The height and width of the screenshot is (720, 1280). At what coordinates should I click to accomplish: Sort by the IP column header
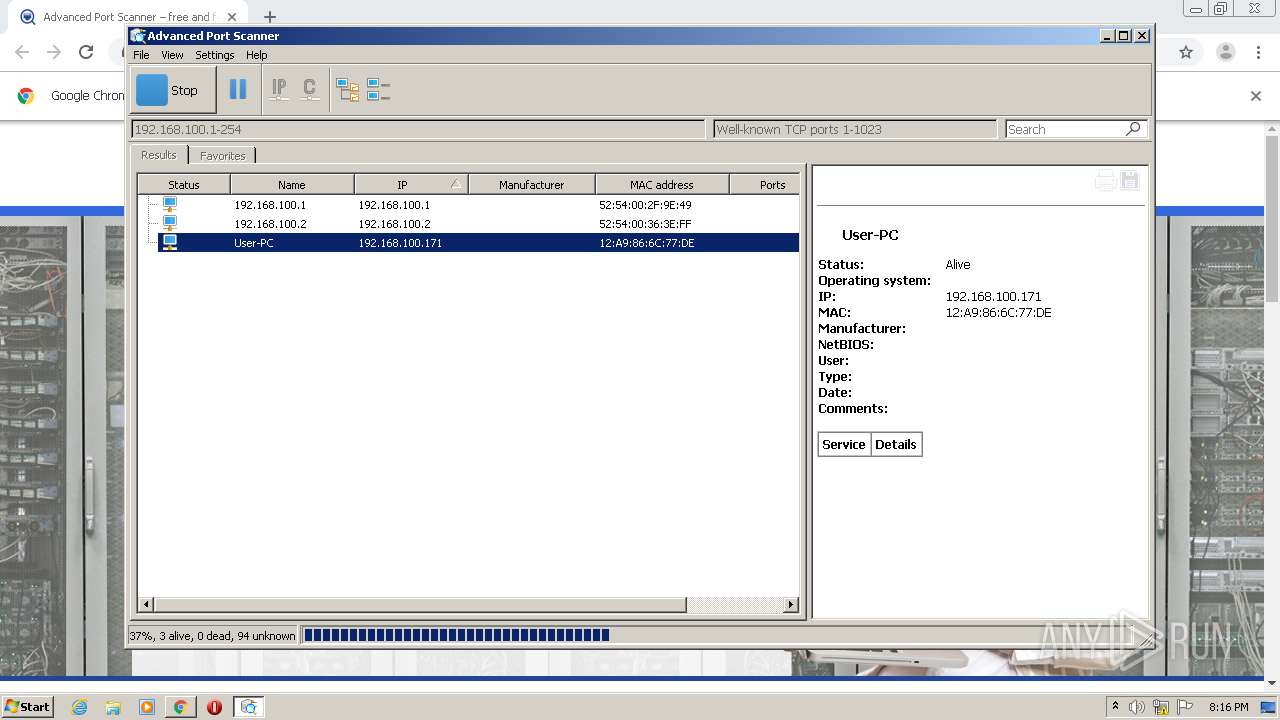point(411,184)
